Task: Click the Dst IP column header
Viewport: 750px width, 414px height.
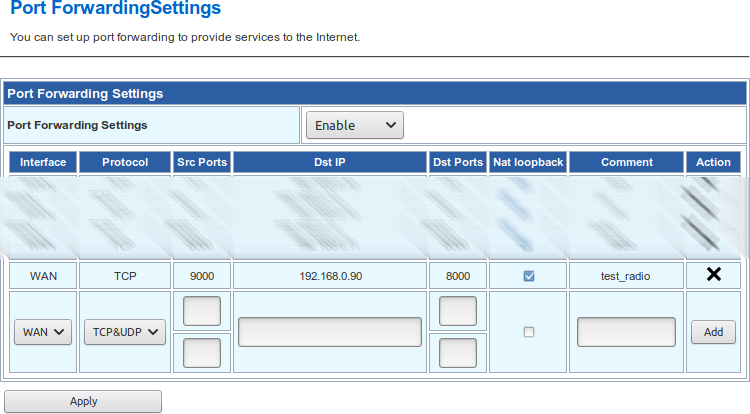Action: [x=330, y=162]
